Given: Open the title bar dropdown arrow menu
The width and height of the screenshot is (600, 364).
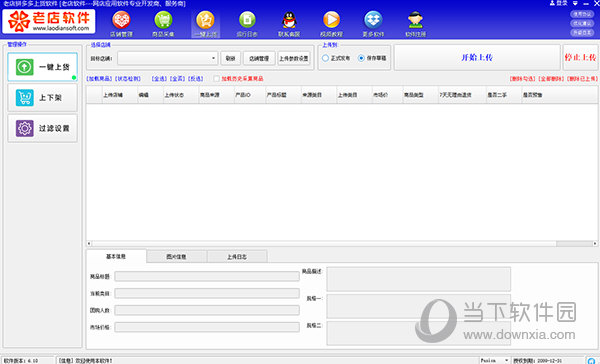Looking at the screenshot, I should coord(575,3).
